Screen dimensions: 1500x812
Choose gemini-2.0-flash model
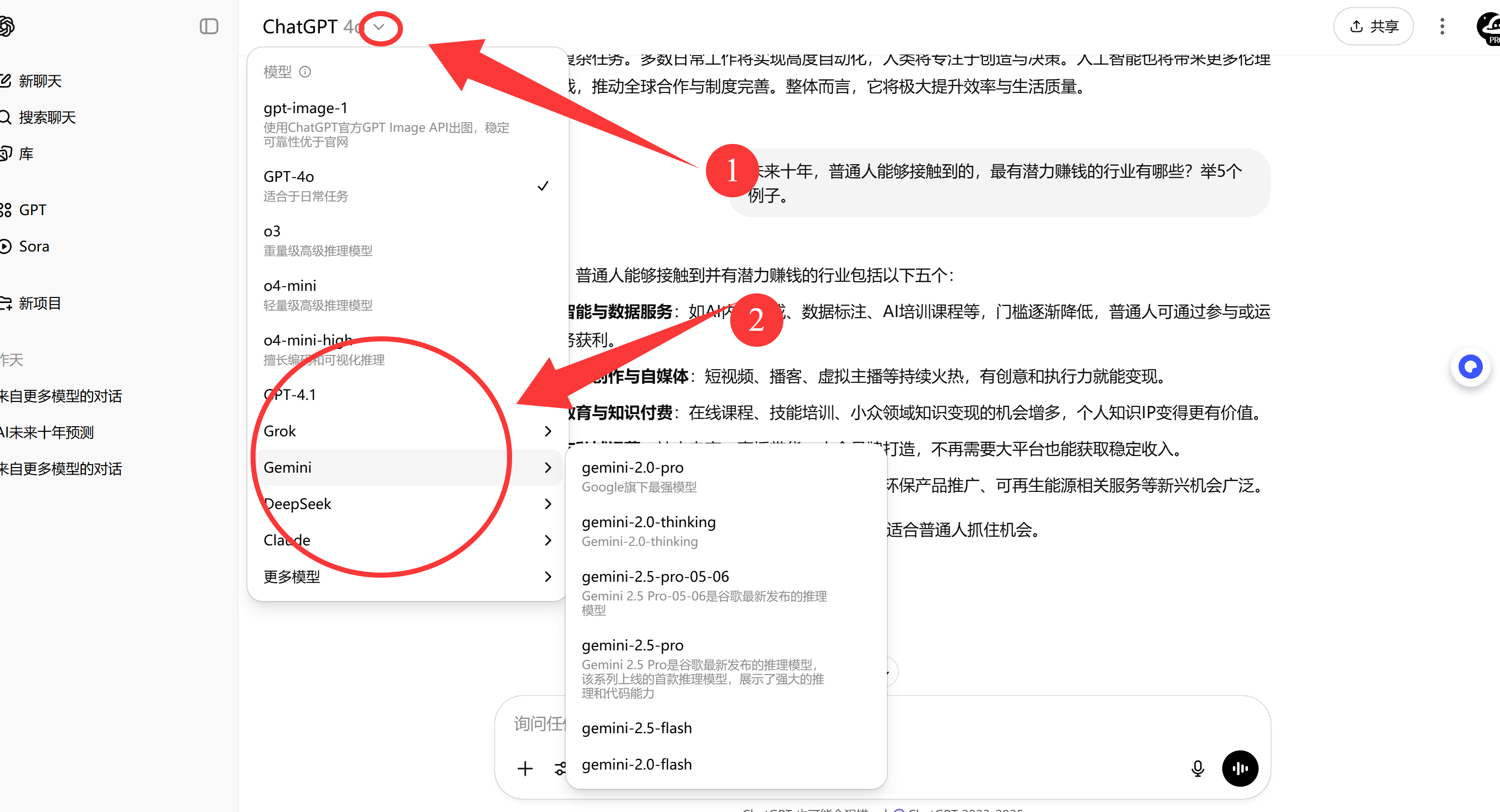click(x=726, y=764)
